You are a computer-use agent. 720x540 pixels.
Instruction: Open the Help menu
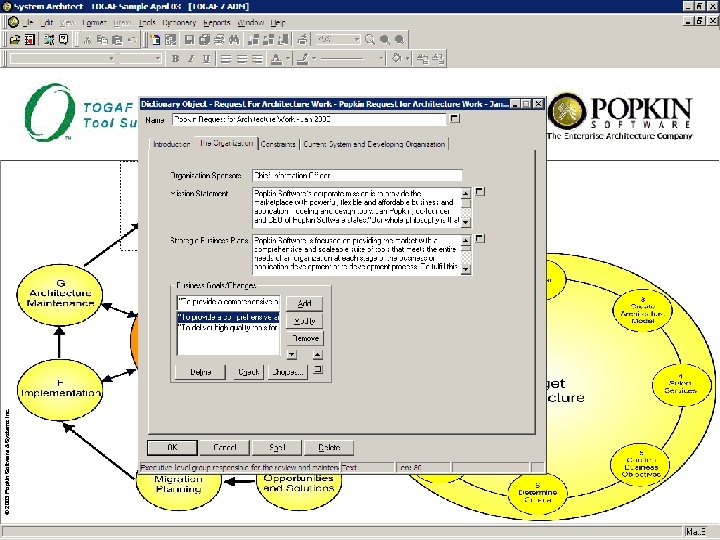[278, 22]
